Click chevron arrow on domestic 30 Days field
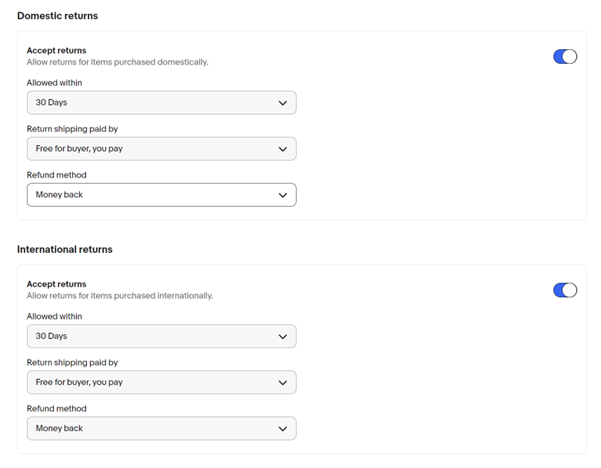Viewport: 601px width, 468px height. coord(282,103)
